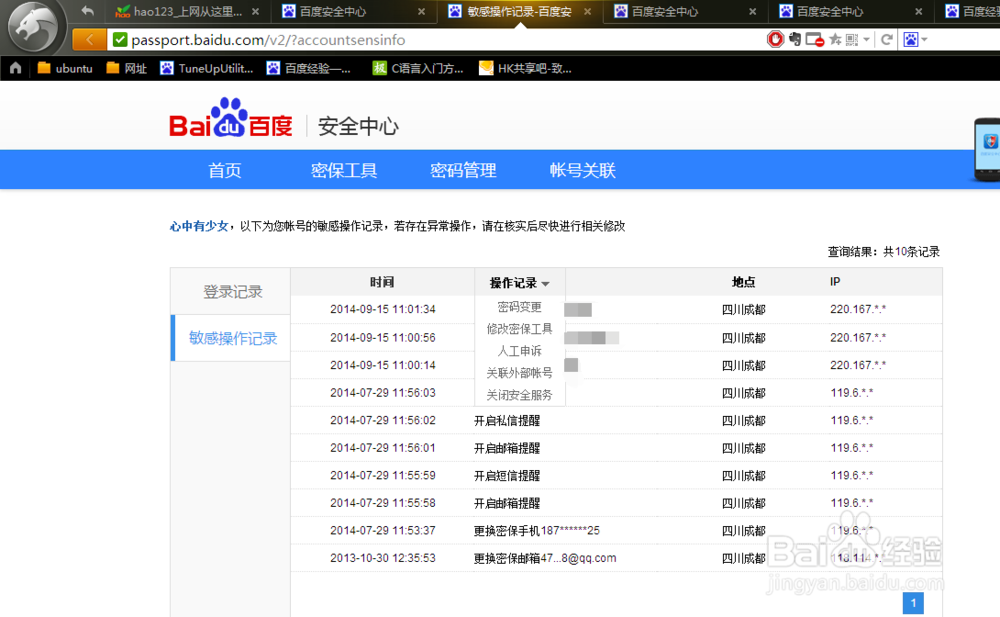Image resolution: width=1000 pixels, height=617 pixels.
Task: Select the 开启短信提醒 record
Action: point(507,475)
